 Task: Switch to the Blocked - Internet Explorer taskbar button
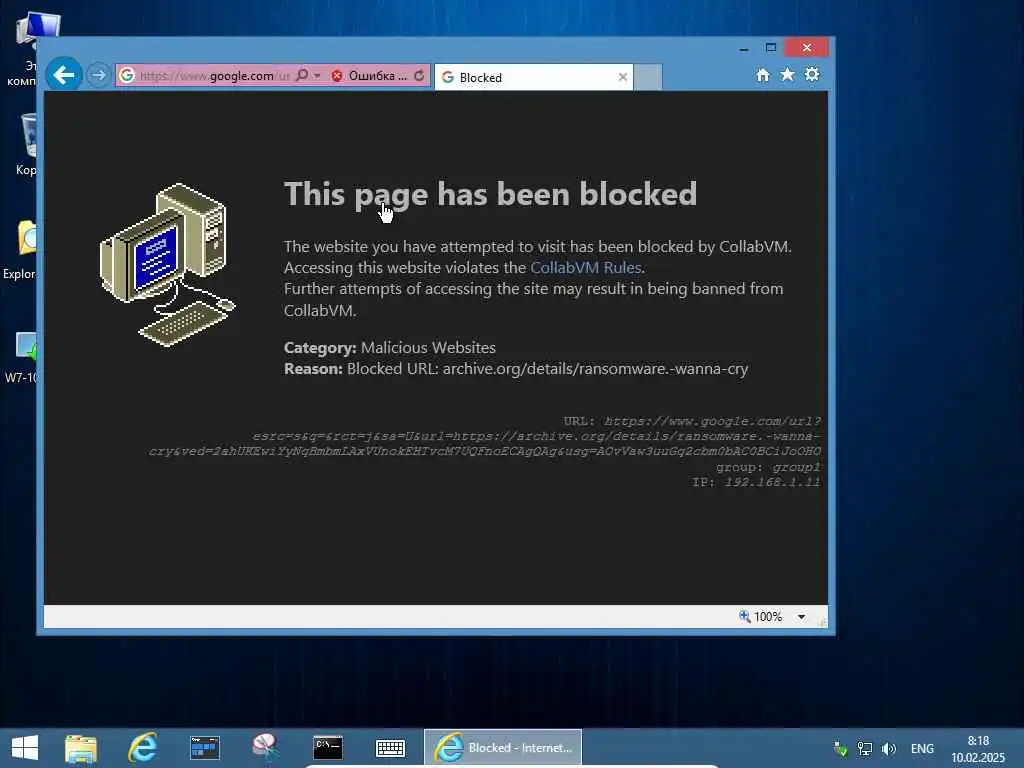click(503, 748)
